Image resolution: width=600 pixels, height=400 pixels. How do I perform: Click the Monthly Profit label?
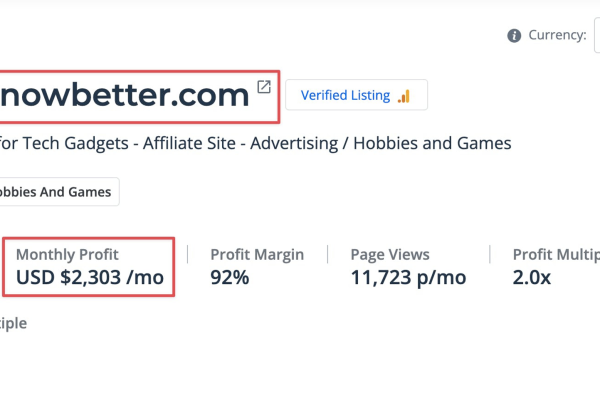pyautogui.click(x=67, y=255)
